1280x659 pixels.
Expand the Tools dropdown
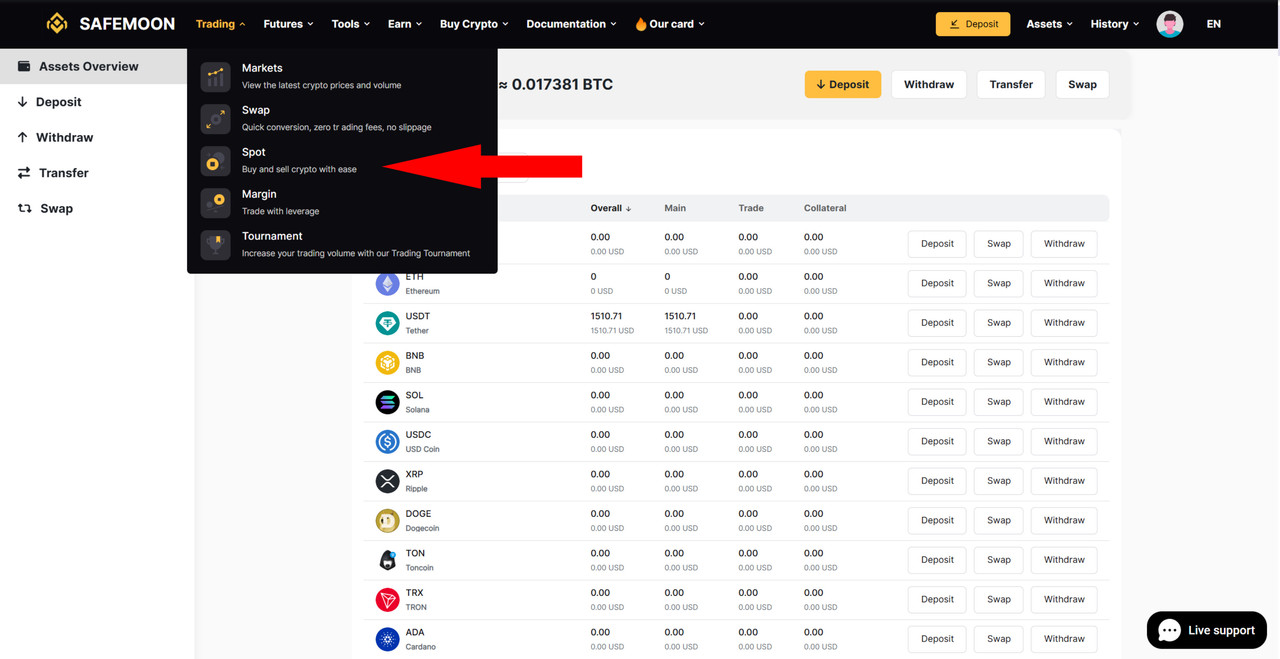tap(351, 24)
